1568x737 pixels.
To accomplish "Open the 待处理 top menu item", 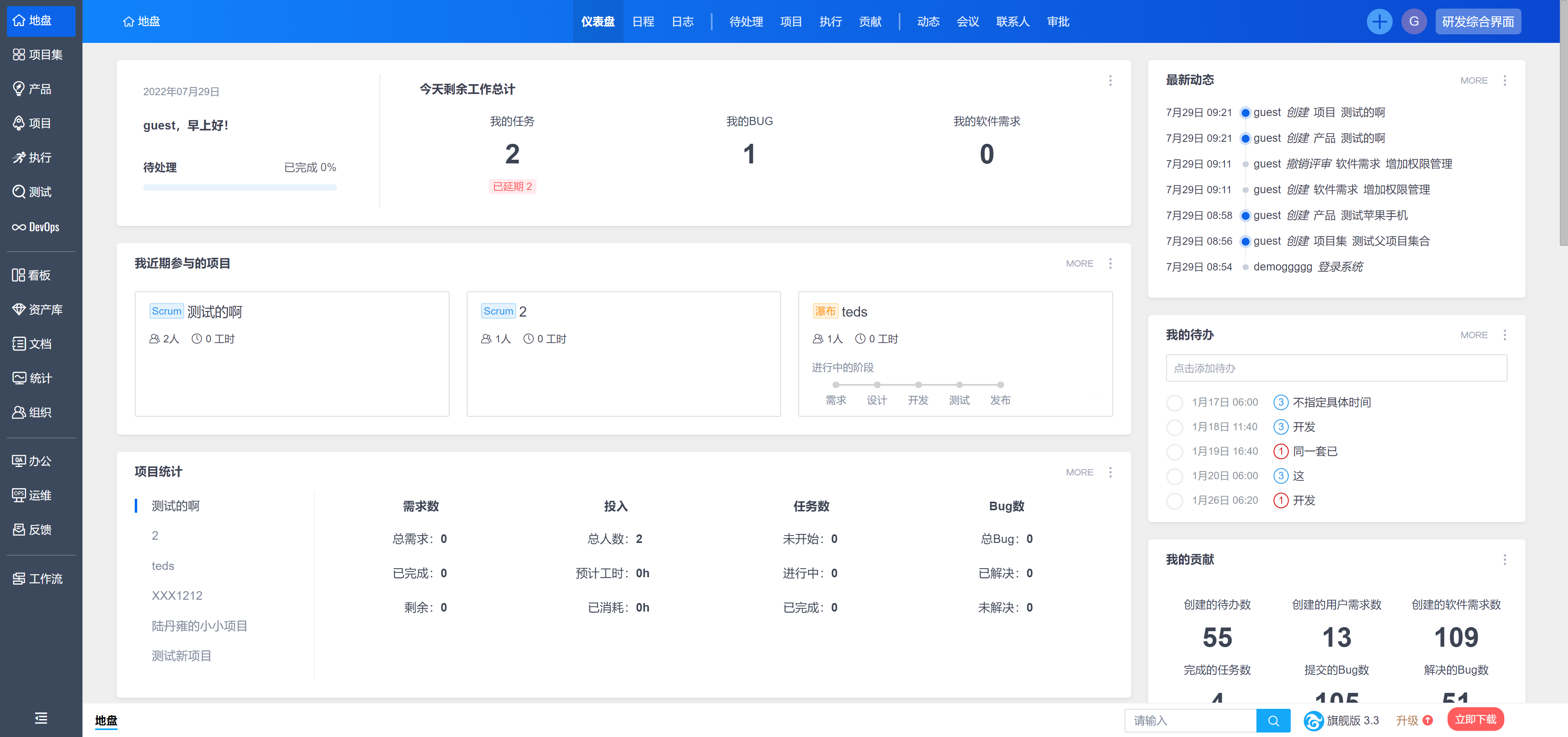I will pyautogui.click(x=746, y=22).
